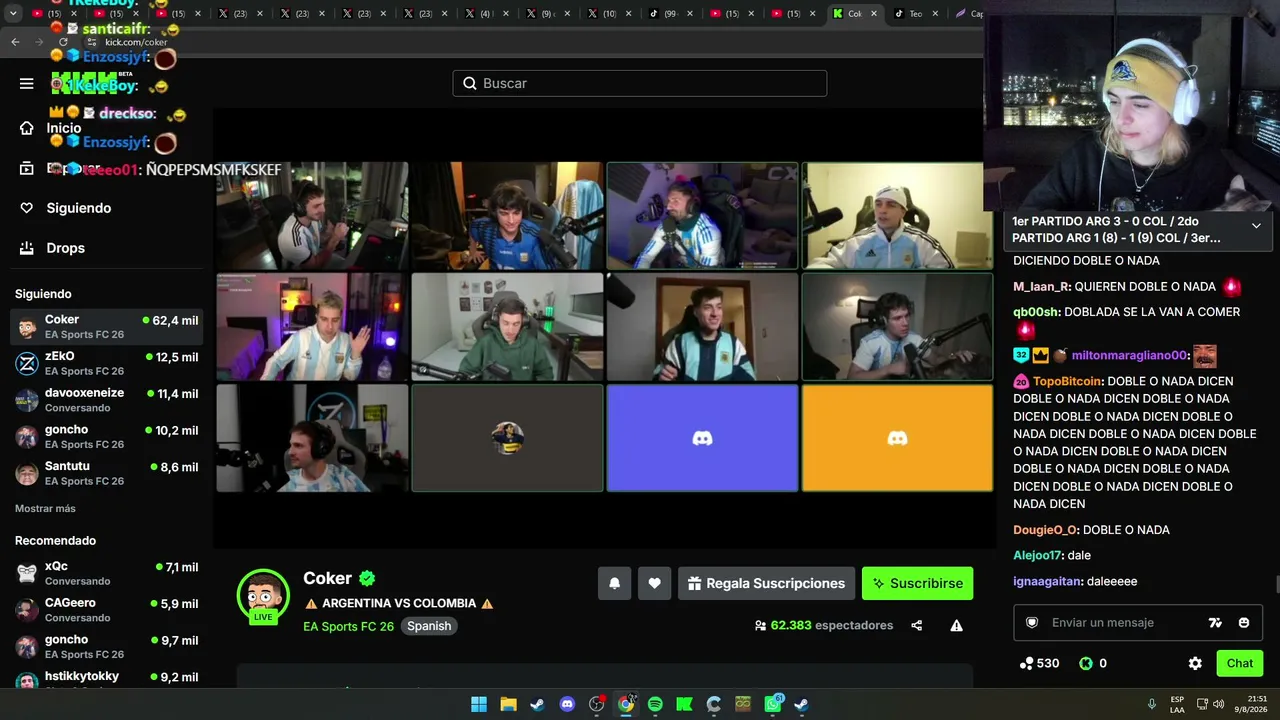Click the Chrome icon in taskbar
This screenshot has width=1280, height=720.
(626, 704)
